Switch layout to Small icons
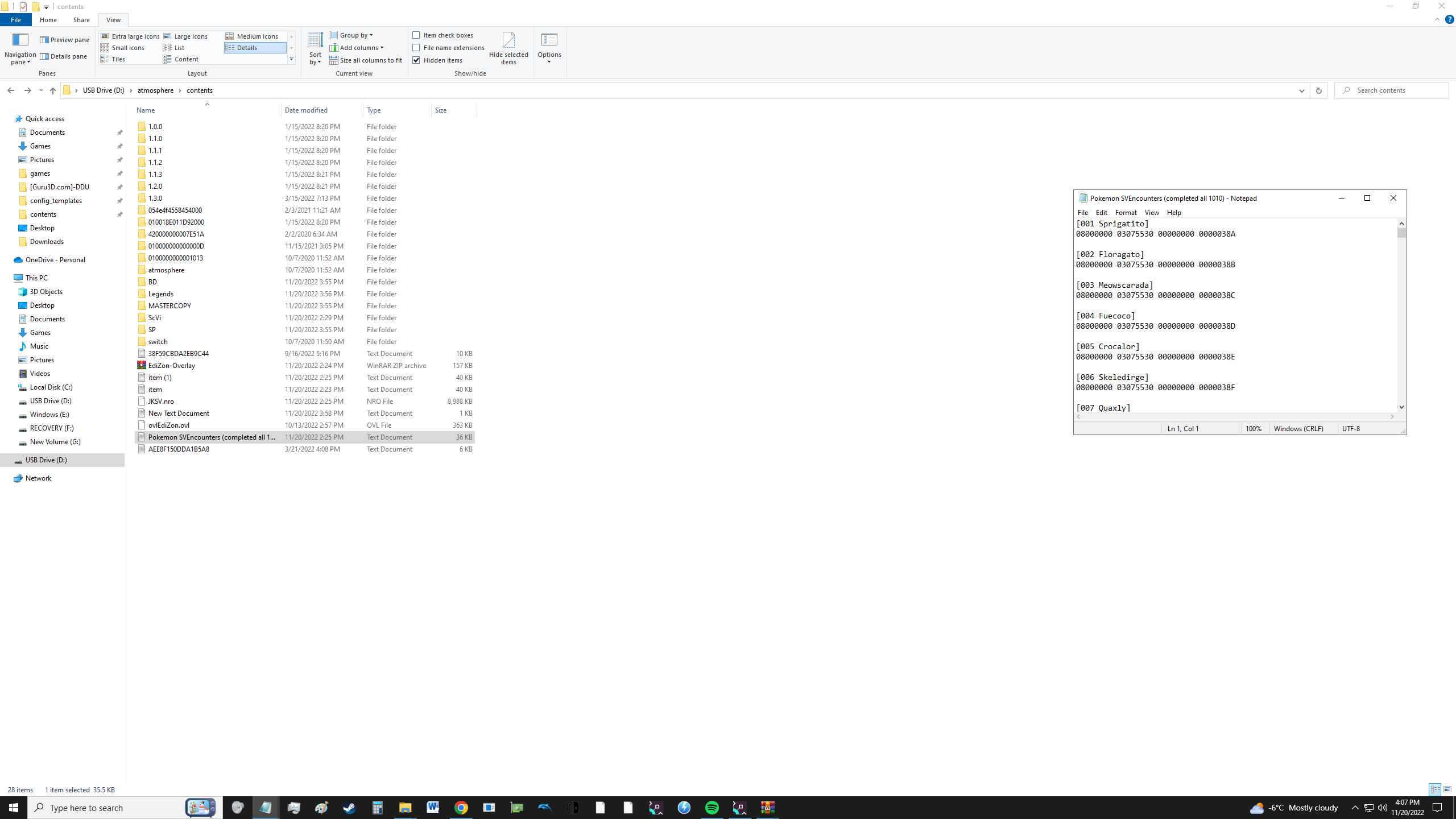This screenshot has width=1456, height=819. click(123, 48)
